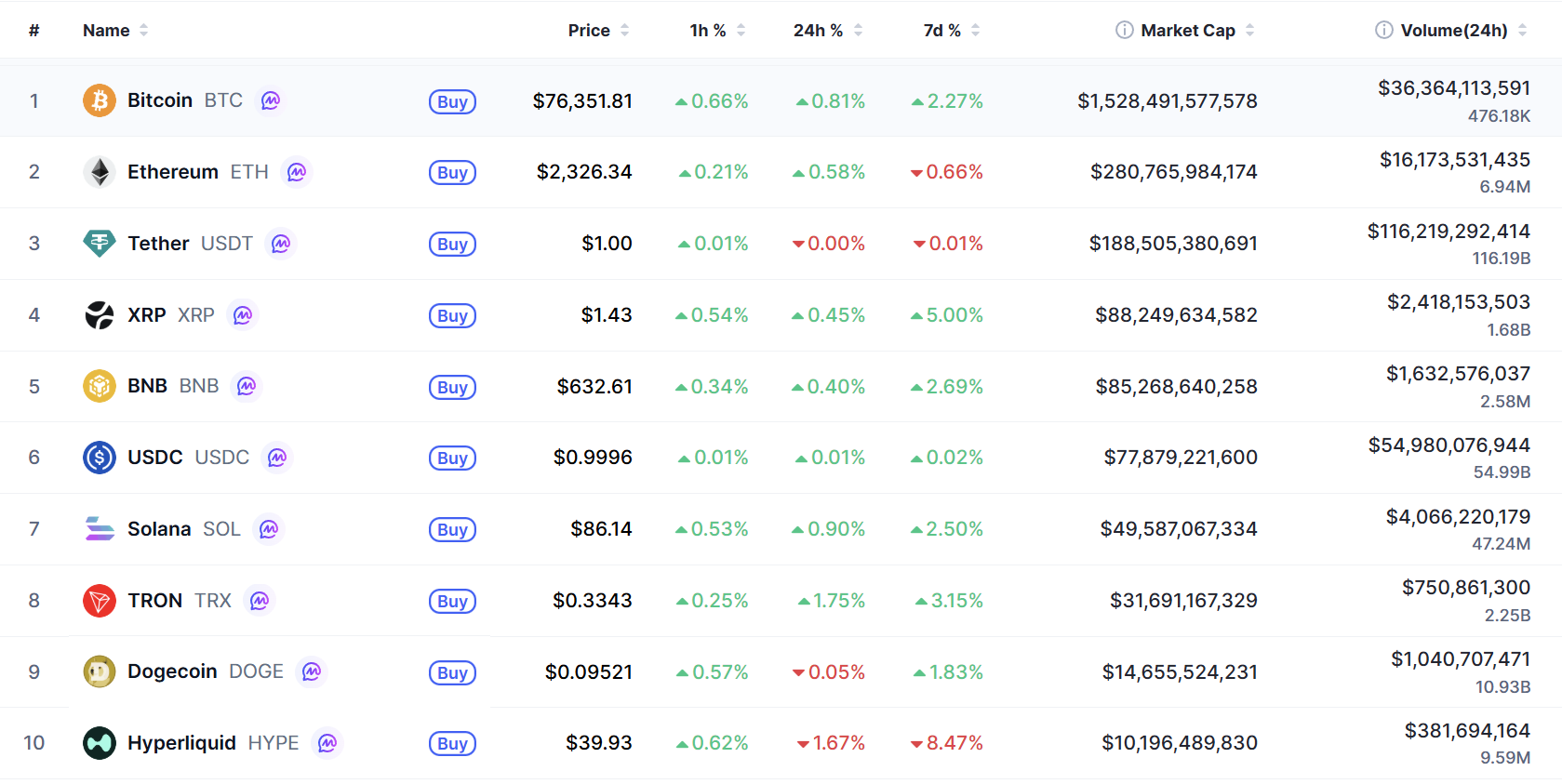Open the purple badge icon beside USDC ticker

277,458
